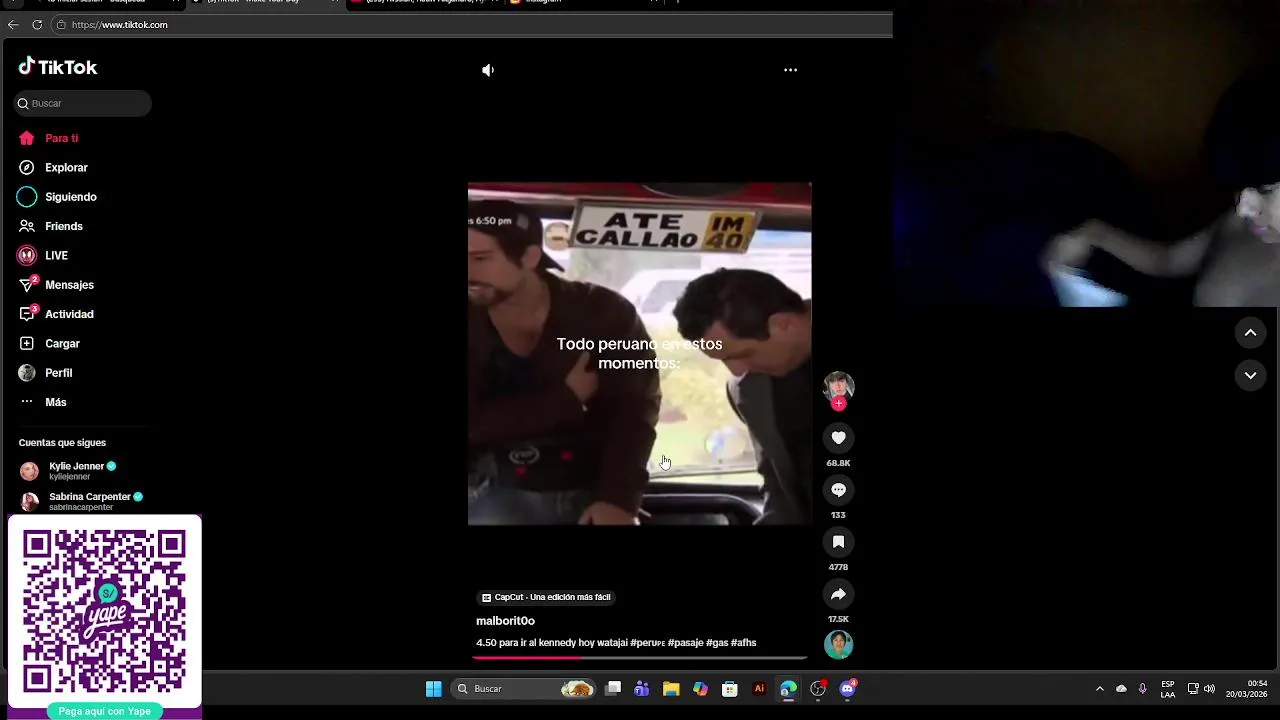Open the malborit0o username link
Viewport: 1280px width, 720px height.
coord(505,621)
